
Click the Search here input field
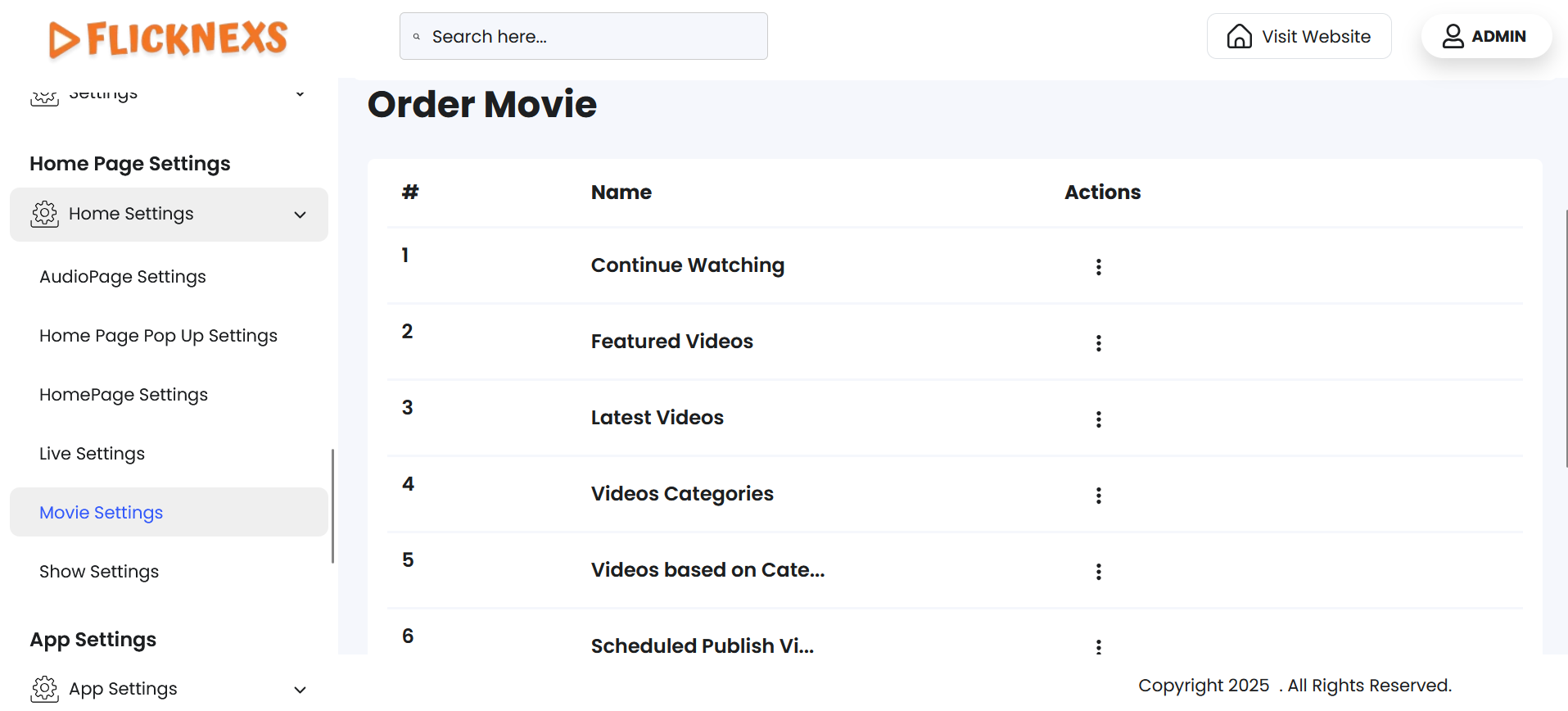[583, 36]
